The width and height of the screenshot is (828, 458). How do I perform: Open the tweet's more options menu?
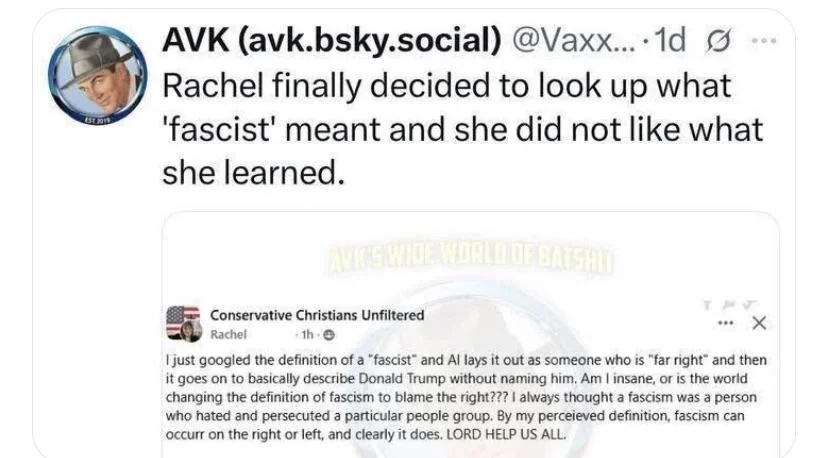click(764, 39)
